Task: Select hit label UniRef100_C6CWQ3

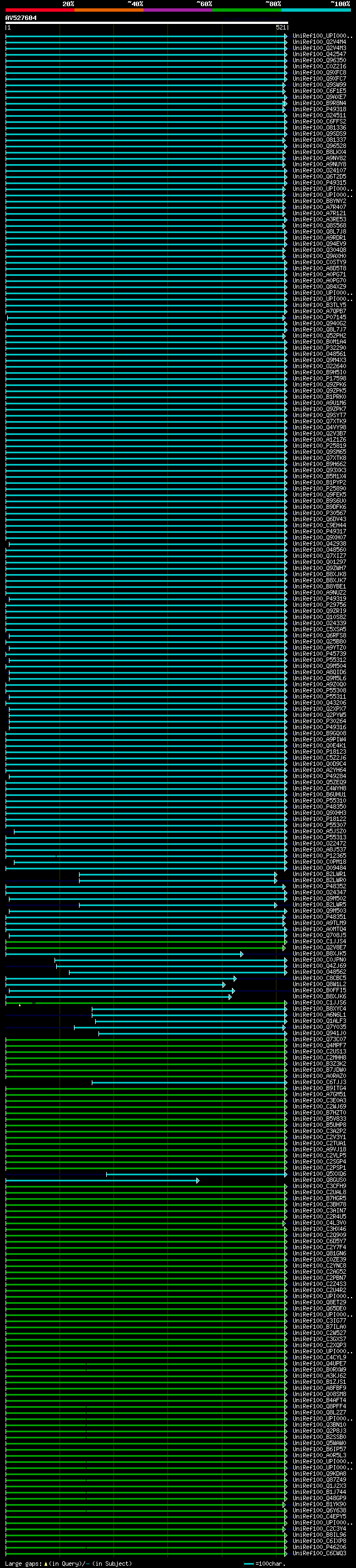Action: pyautogui.click(x=319, y=1553)
